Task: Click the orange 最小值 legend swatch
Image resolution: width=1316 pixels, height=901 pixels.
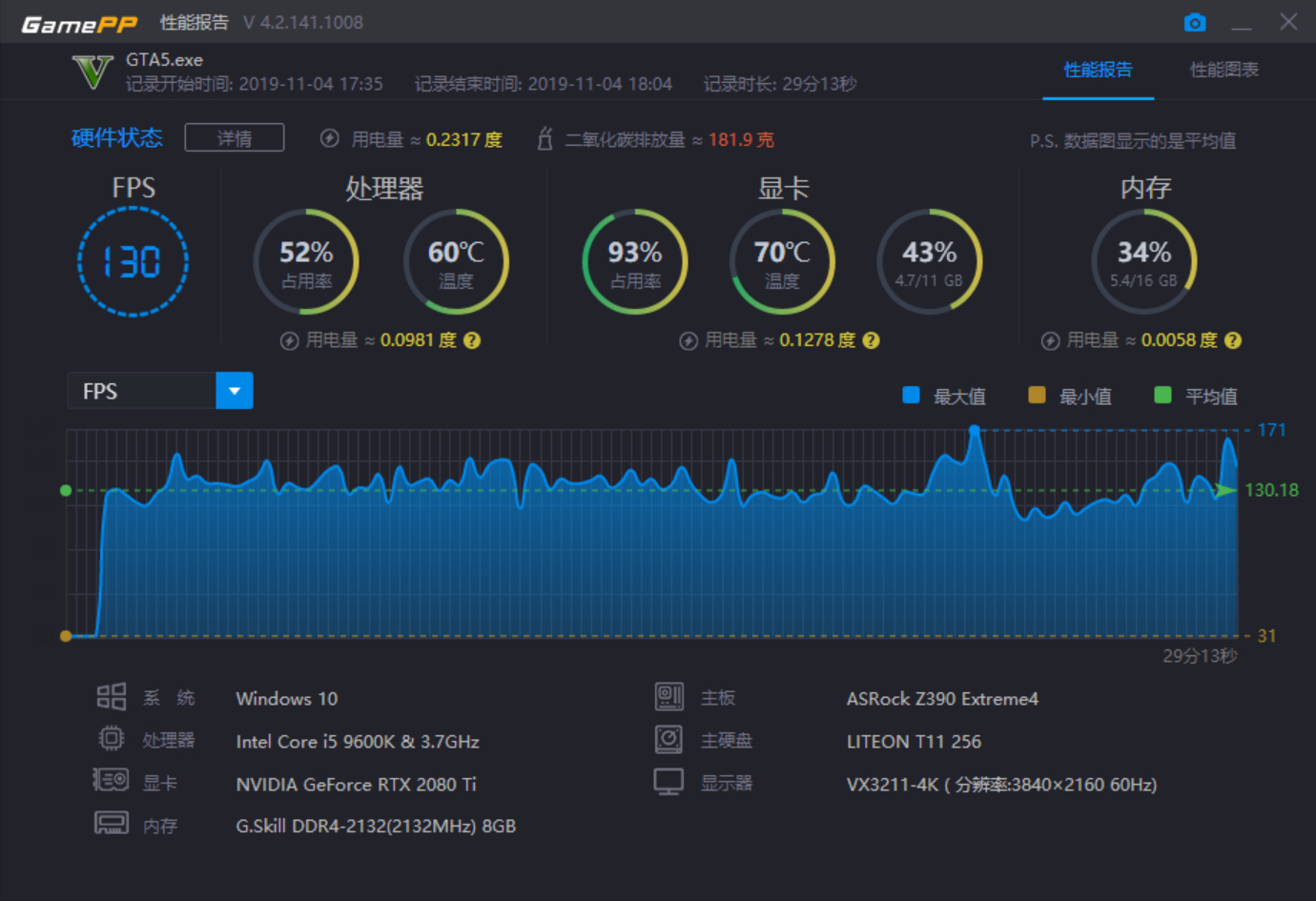Action: point(1037,395)
